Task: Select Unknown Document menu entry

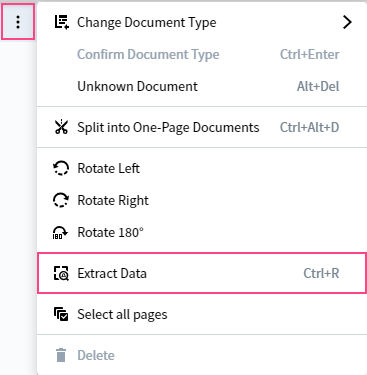Action: [x=202, y=86]
